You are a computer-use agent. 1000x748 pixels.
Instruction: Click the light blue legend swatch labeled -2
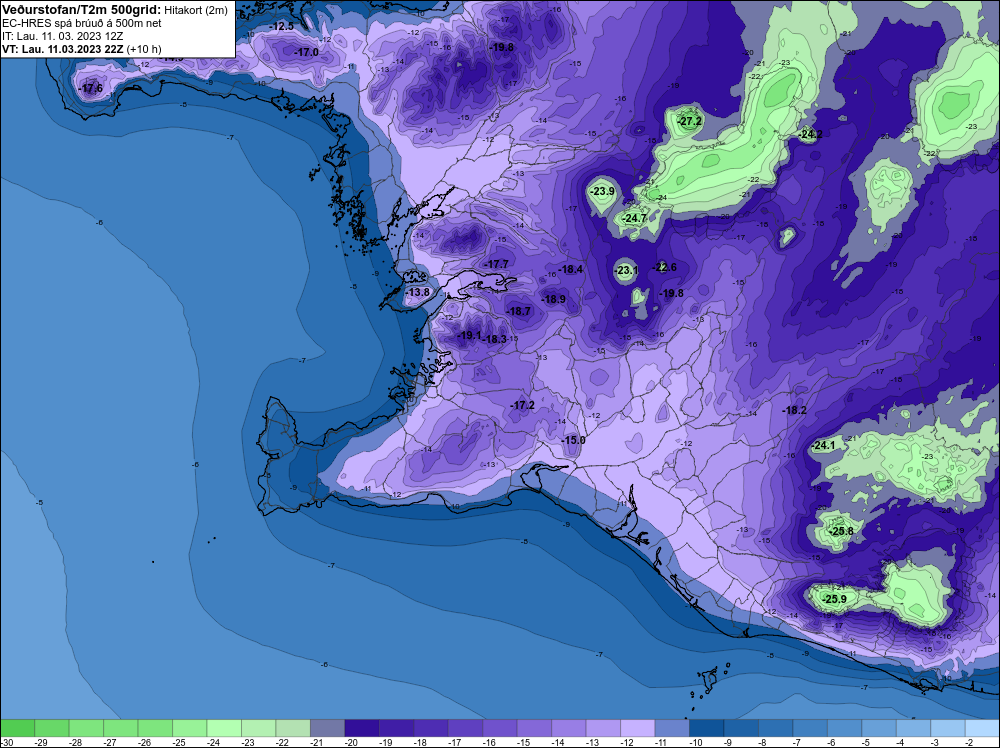983,728
